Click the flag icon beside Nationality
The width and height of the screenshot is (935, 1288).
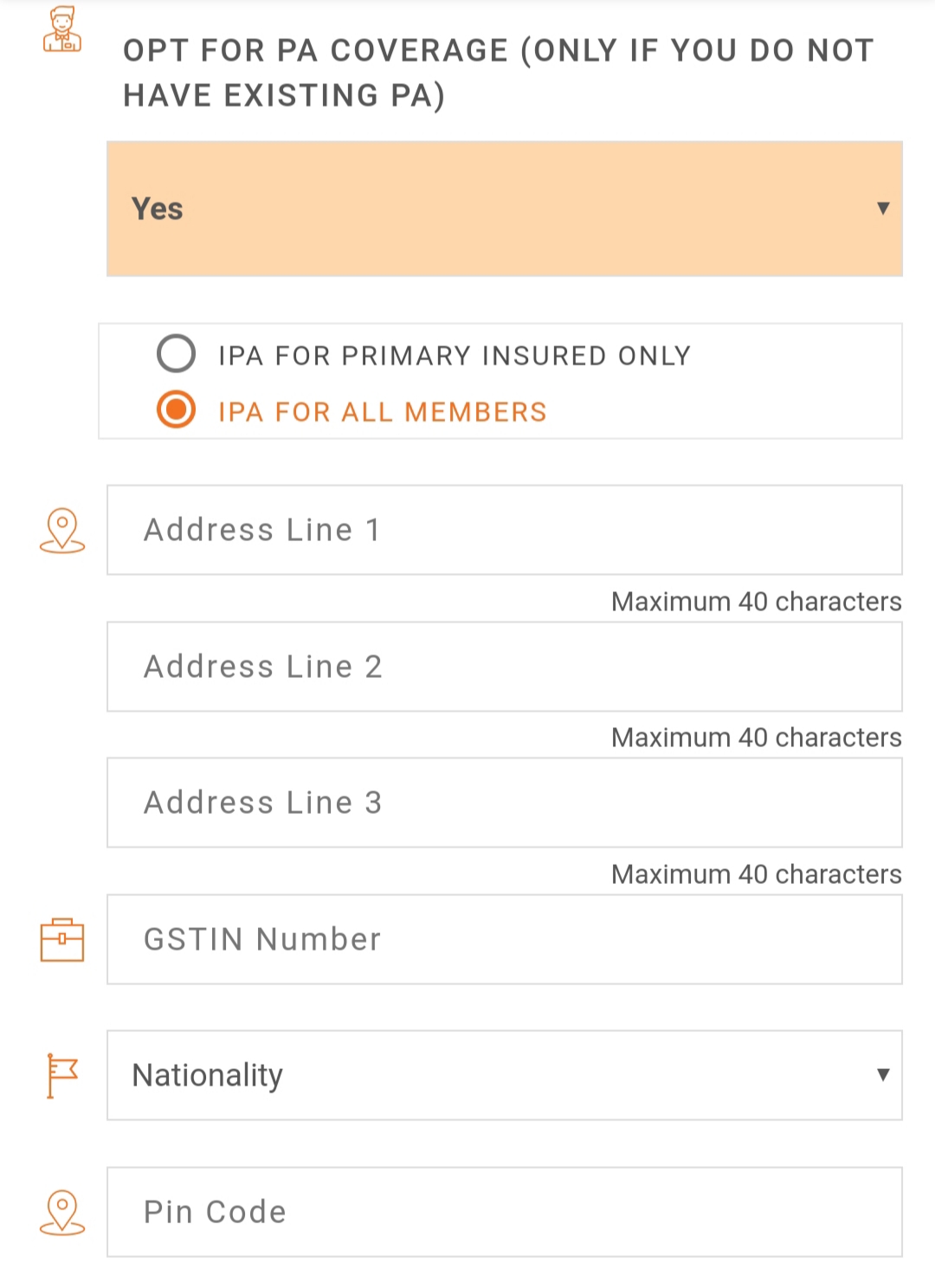tap(61, 1075)
